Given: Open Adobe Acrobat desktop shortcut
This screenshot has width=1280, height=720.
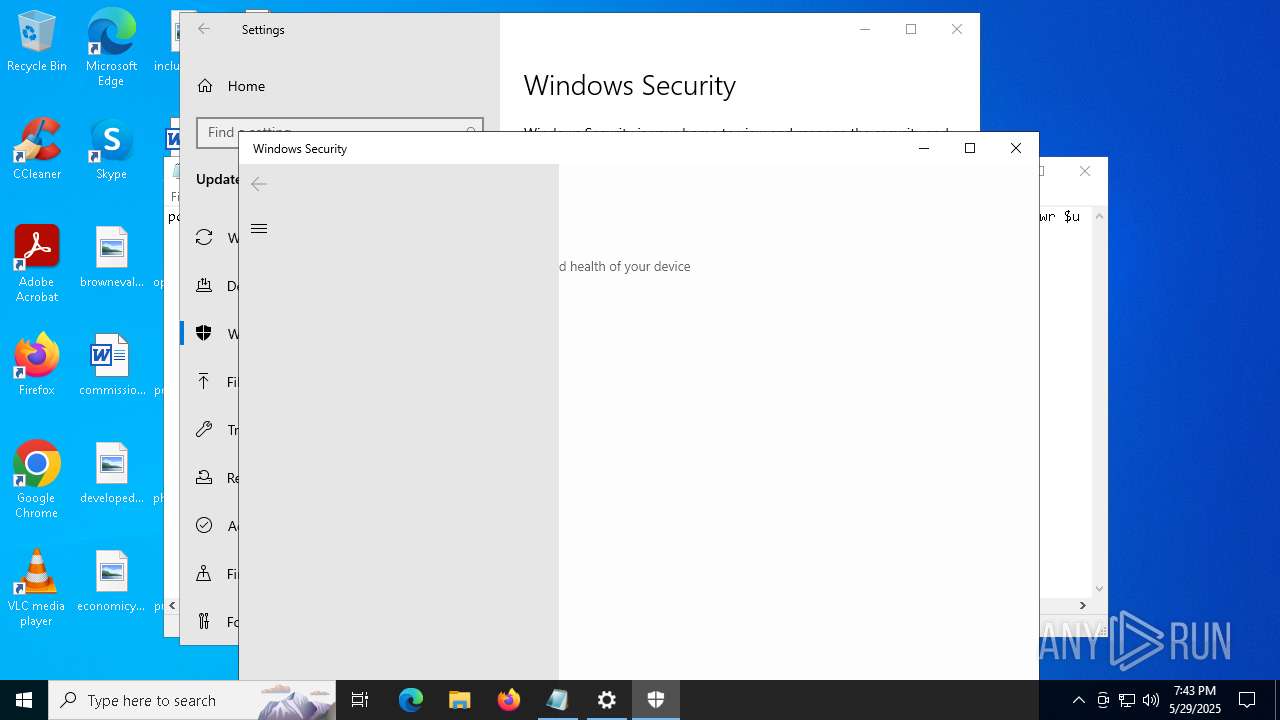Looking at the screenshot, I should click(x=37, y=263).
